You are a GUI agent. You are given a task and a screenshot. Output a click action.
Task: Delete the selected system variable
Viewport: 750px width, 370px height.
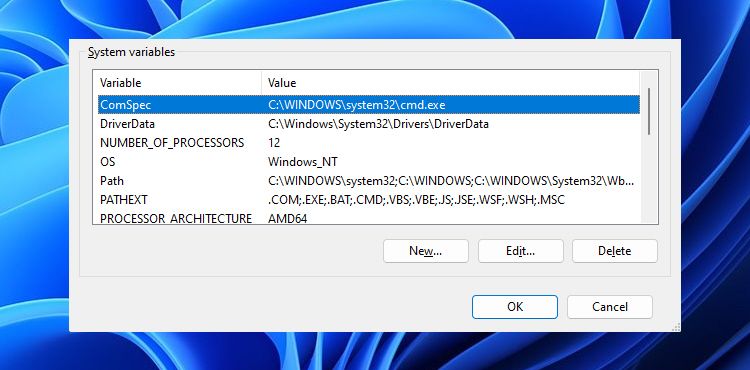coord(615,251)
